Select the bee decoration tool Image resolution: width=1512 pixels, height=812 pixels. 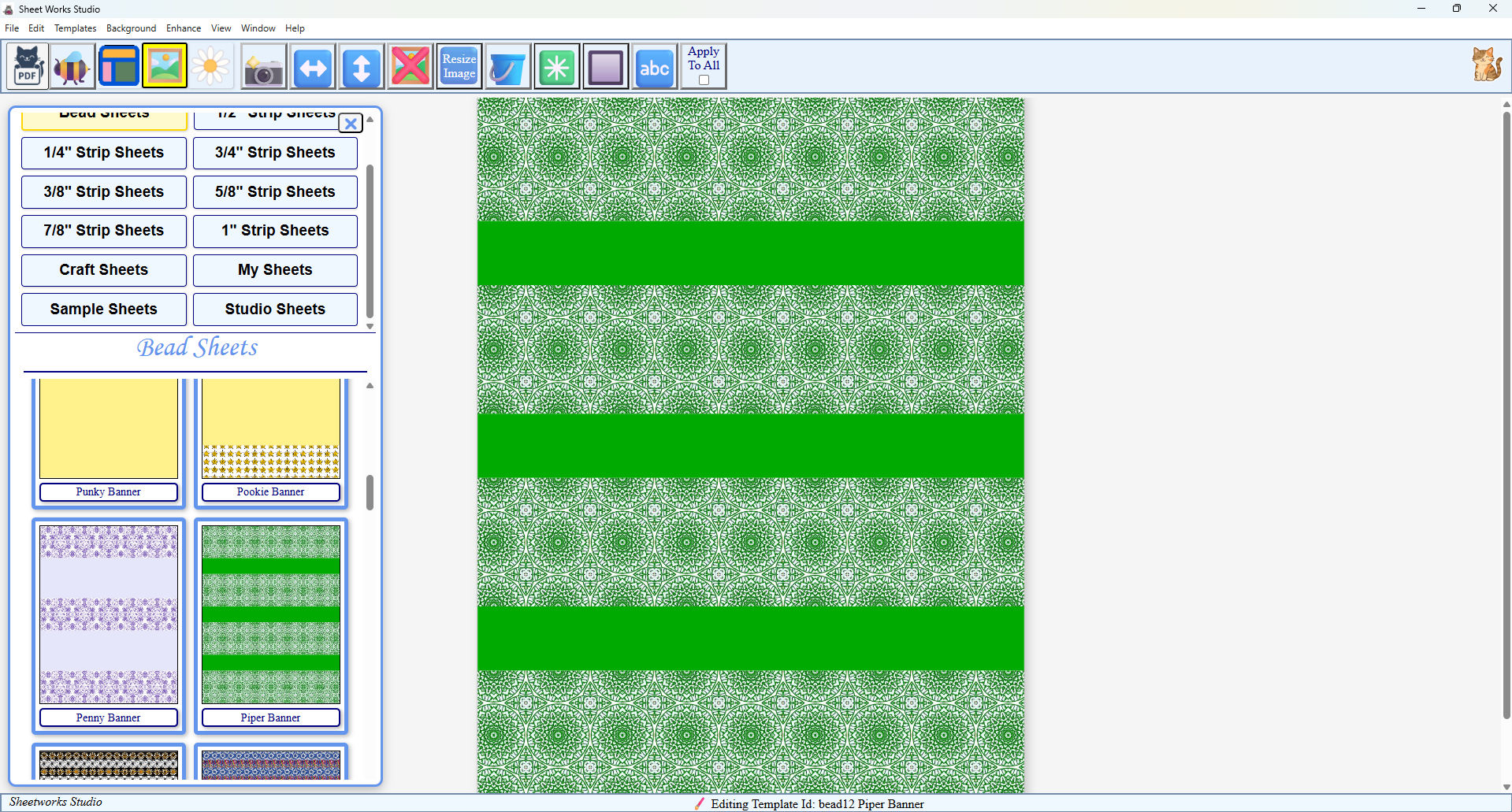(72, 65)
